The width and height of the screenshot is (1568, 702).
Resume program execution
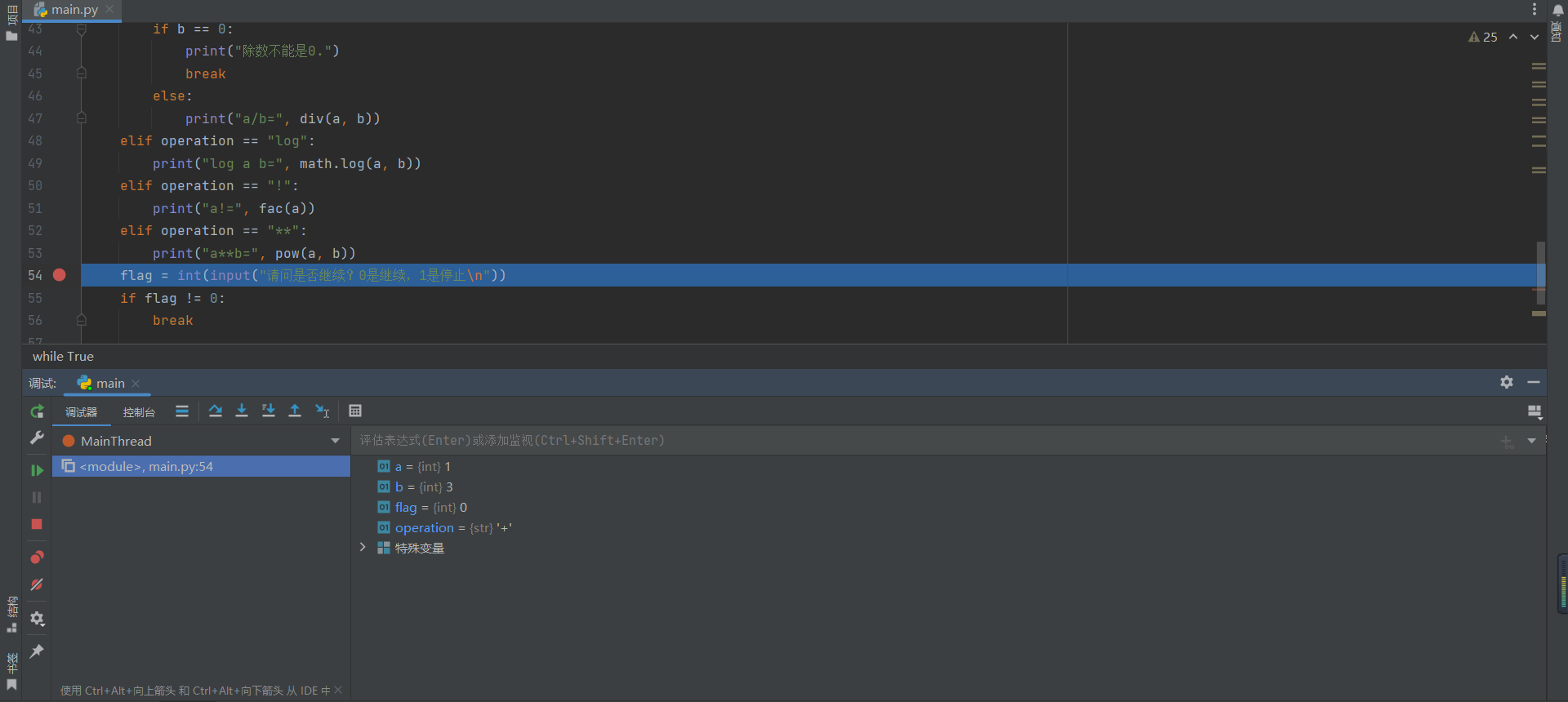pos(37,470)
